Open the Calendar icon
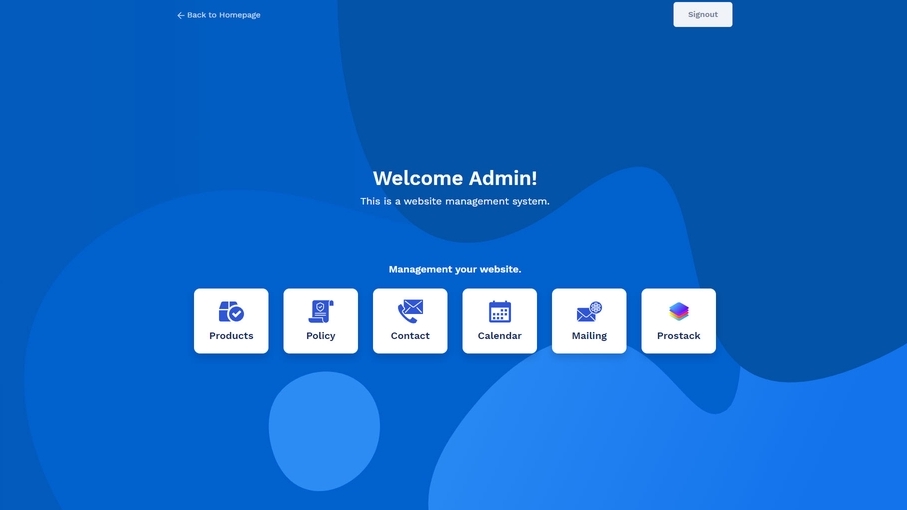907x510 pixels. [500, 312]
